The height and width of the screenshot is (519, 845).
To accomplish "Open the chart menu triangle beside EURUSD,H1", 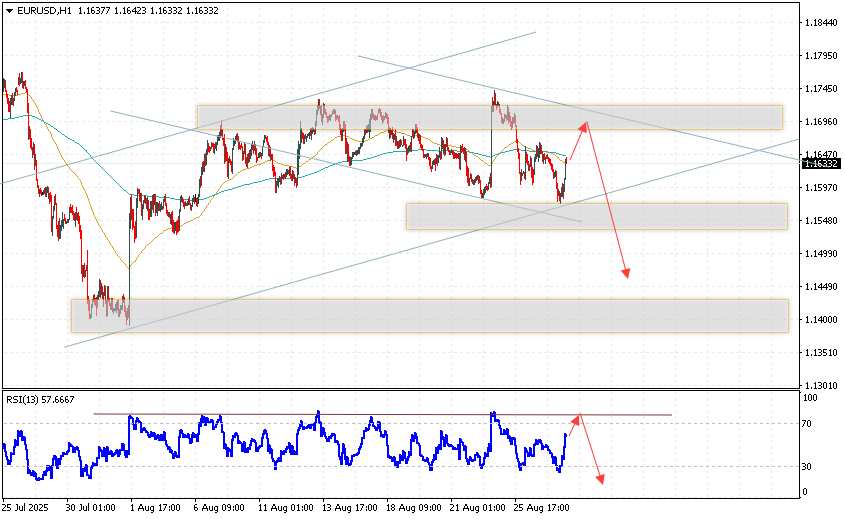I will click(10, 10).
